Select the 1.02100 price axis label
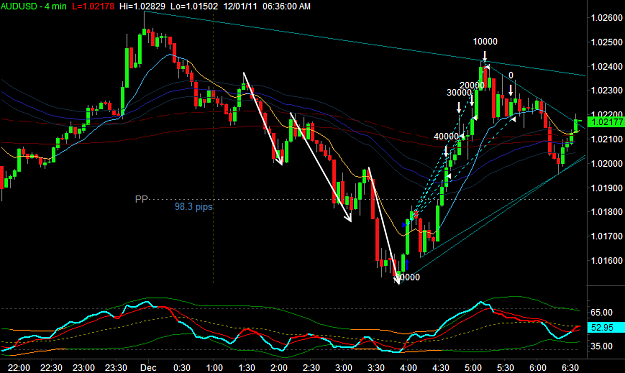The width and height of the screenshot is (625, 373). pyautogui.click(x=606, y=139)
